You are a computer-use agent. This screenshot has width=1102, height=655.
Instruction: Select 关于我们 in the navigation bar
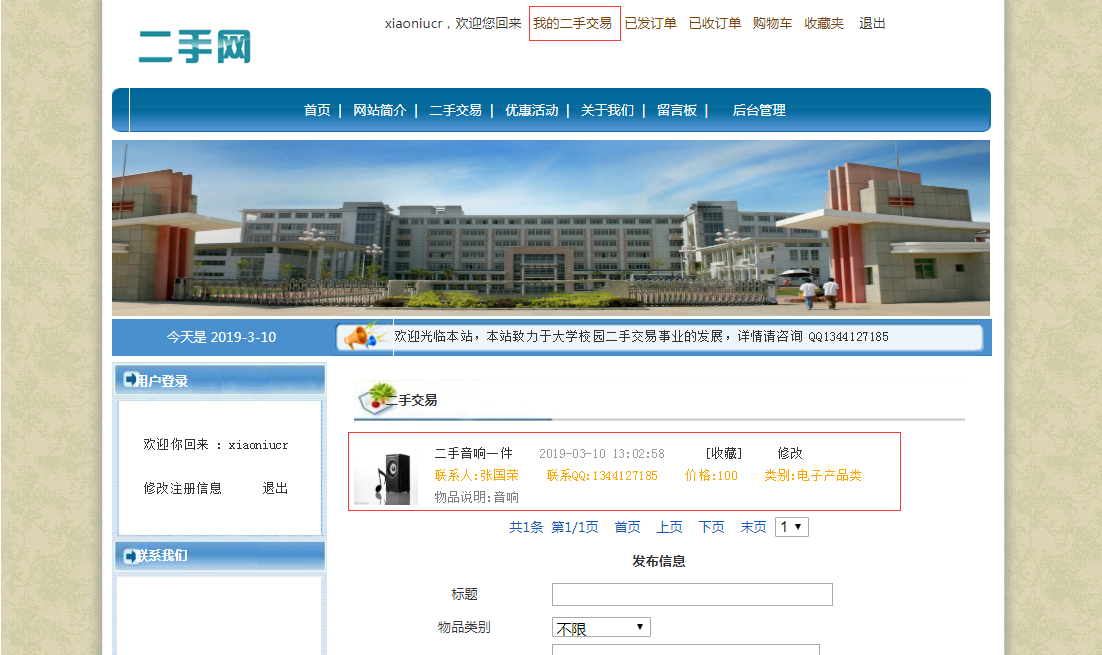click(x=607, y=110)
